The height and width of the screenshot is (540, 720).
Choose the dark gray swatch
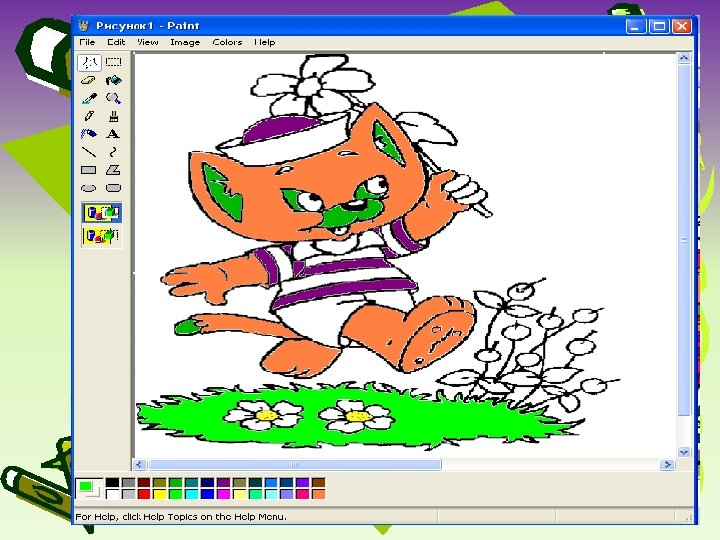[x=129, y=482]
